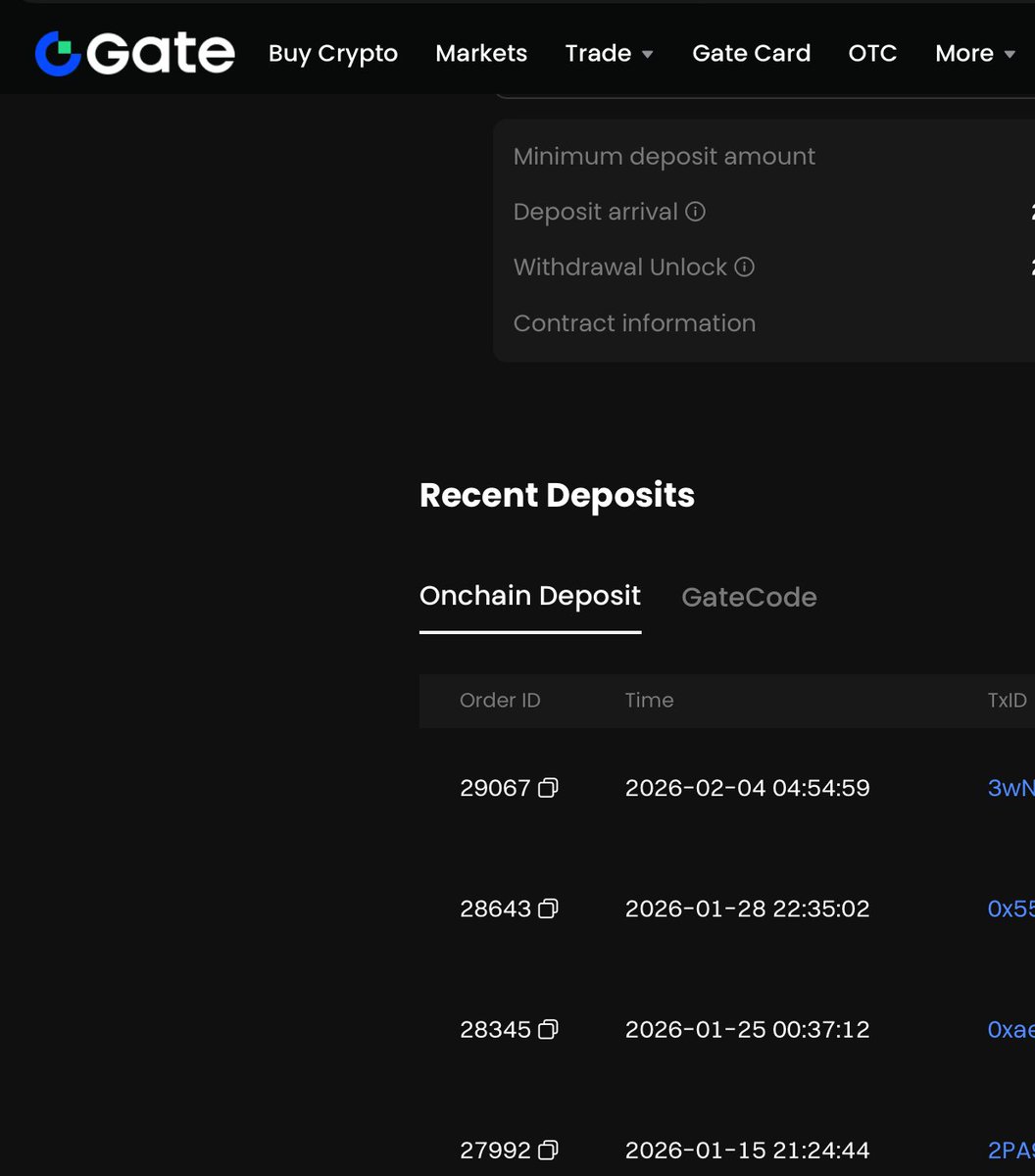Click the Deposit arrival label

point(596,212)
